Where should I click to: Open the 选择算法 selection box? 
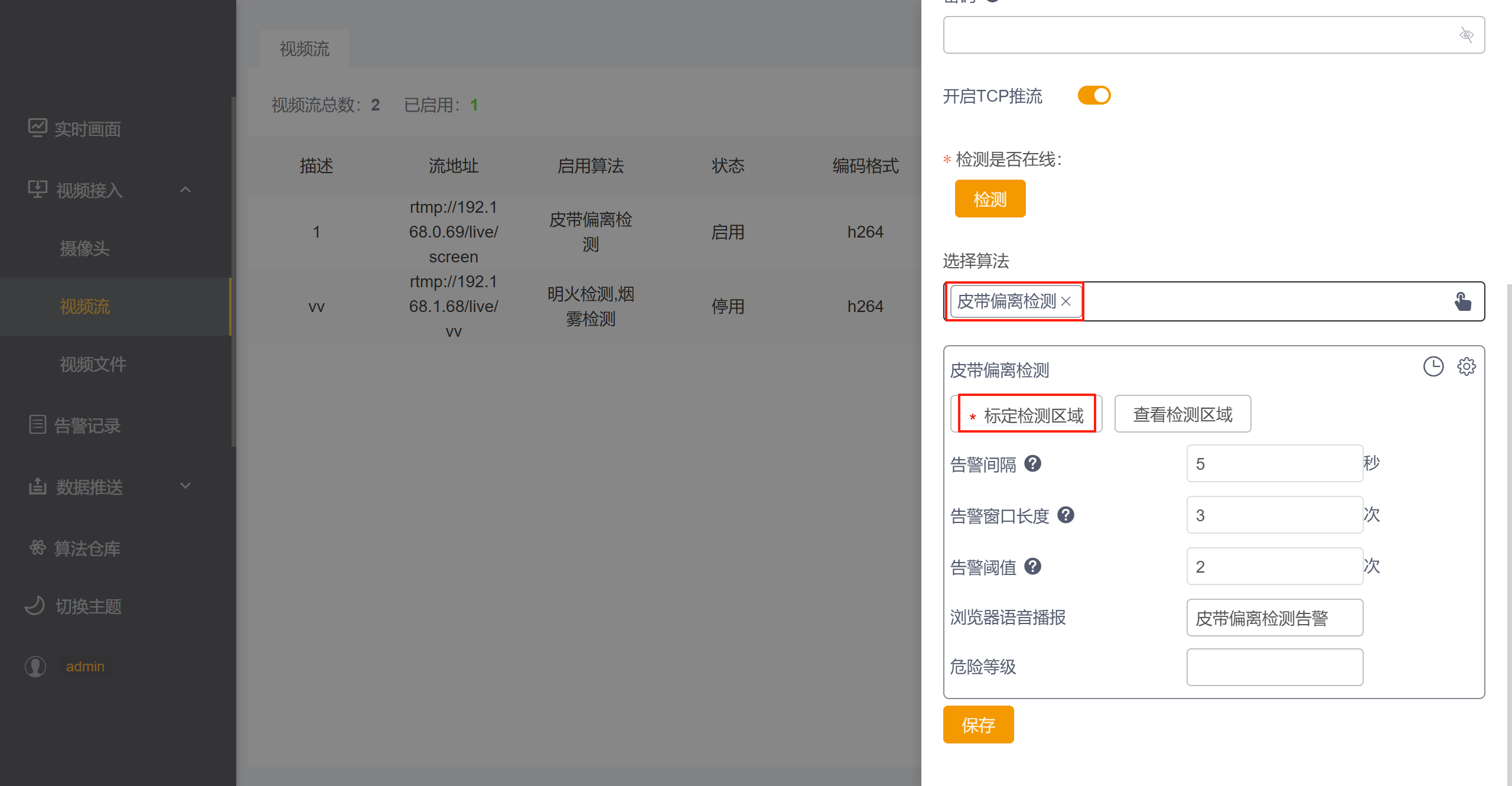tap(1214, 301)
